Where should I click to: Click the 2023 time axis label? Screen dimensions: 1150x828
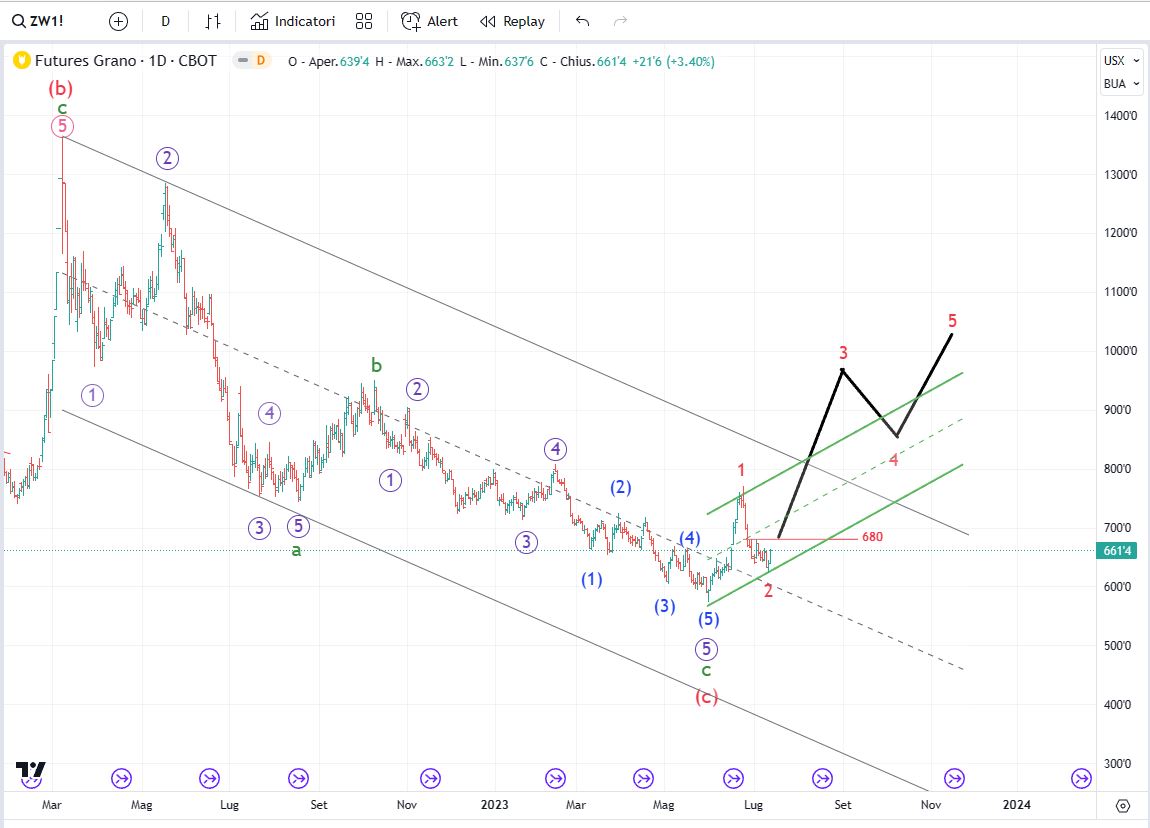pyautogui.click(x=494, y=805)
